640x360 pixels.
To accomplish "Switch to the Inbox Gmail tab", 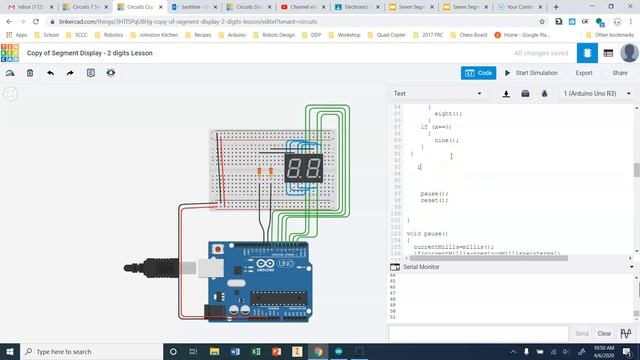I will 31,7.
